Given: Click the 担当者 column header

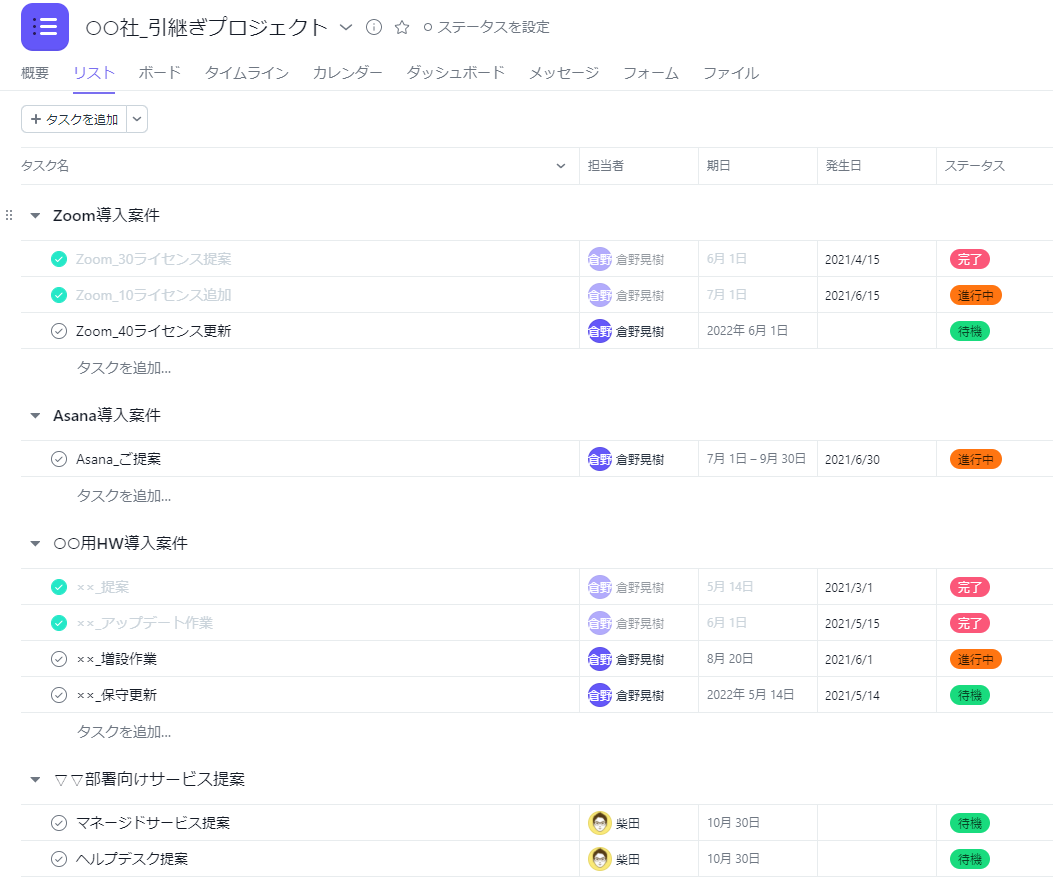Looking at the screenshot, I should click(639, 167).
